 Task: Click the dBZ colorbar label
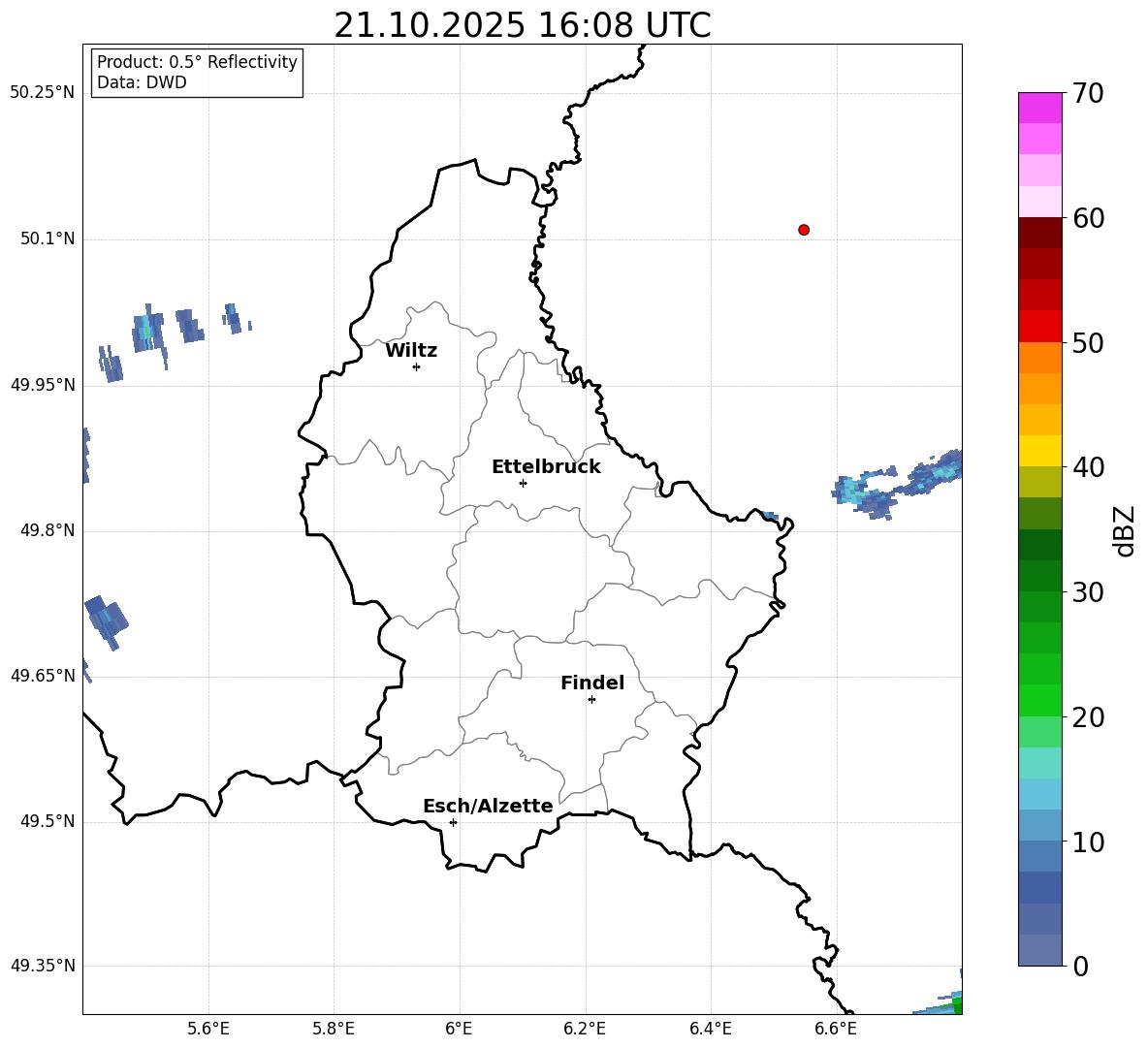coord(1126,530)
